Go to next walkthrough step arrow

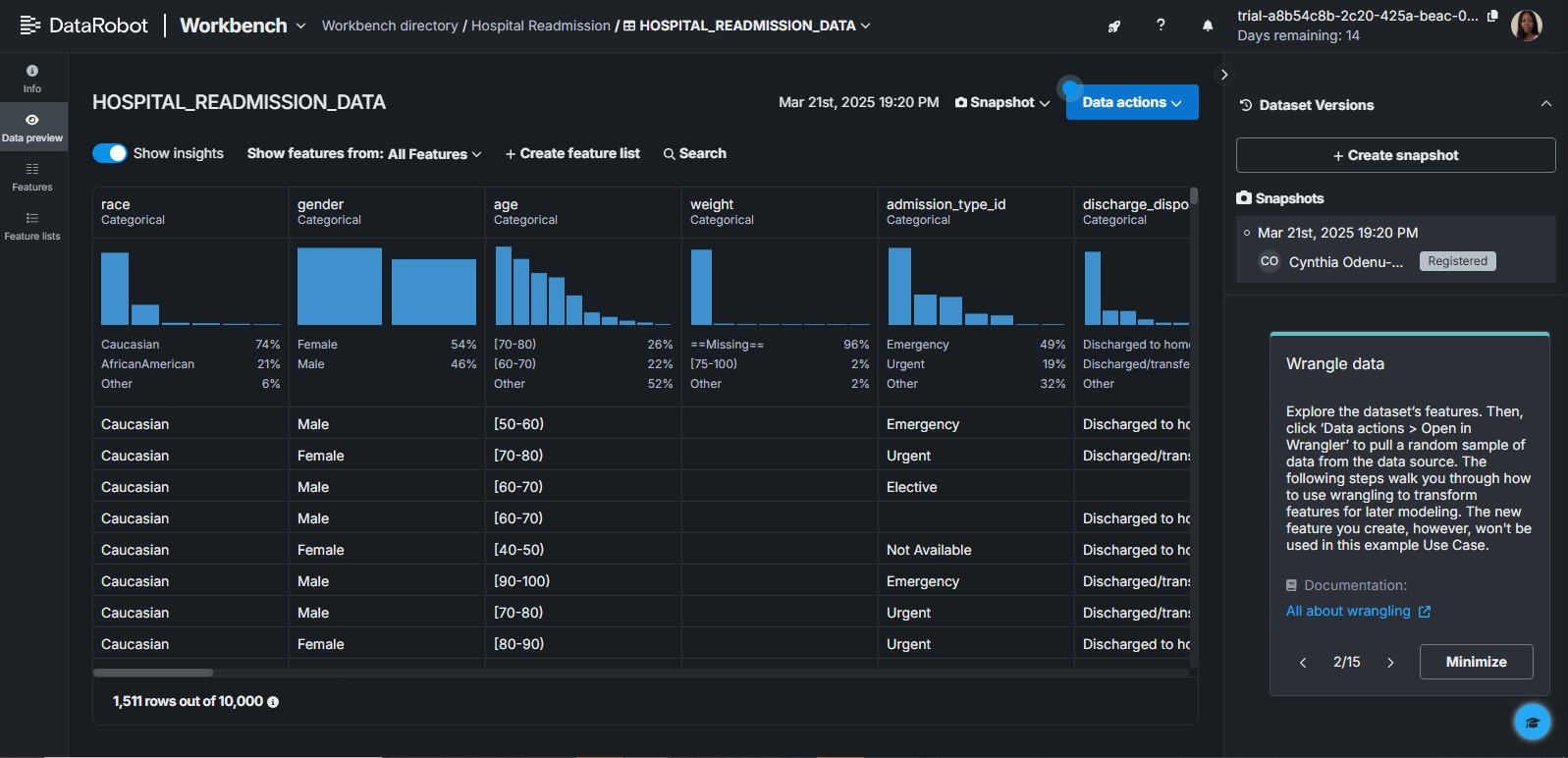[x=1390, y=663]
